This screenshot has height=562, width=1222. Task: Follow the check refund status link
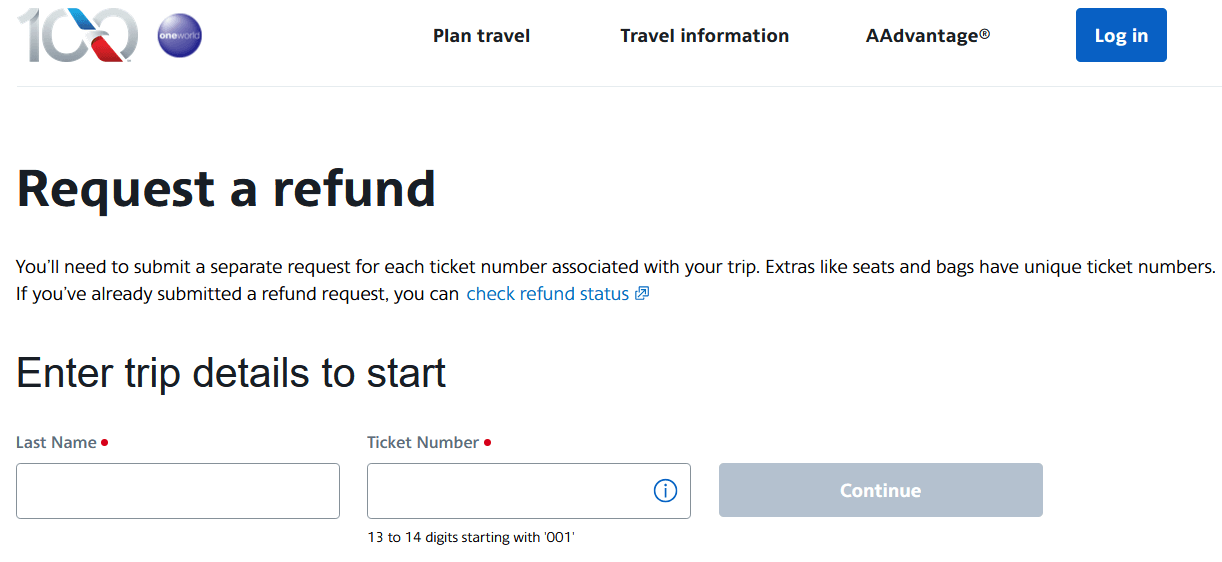(x=547, y=294)
